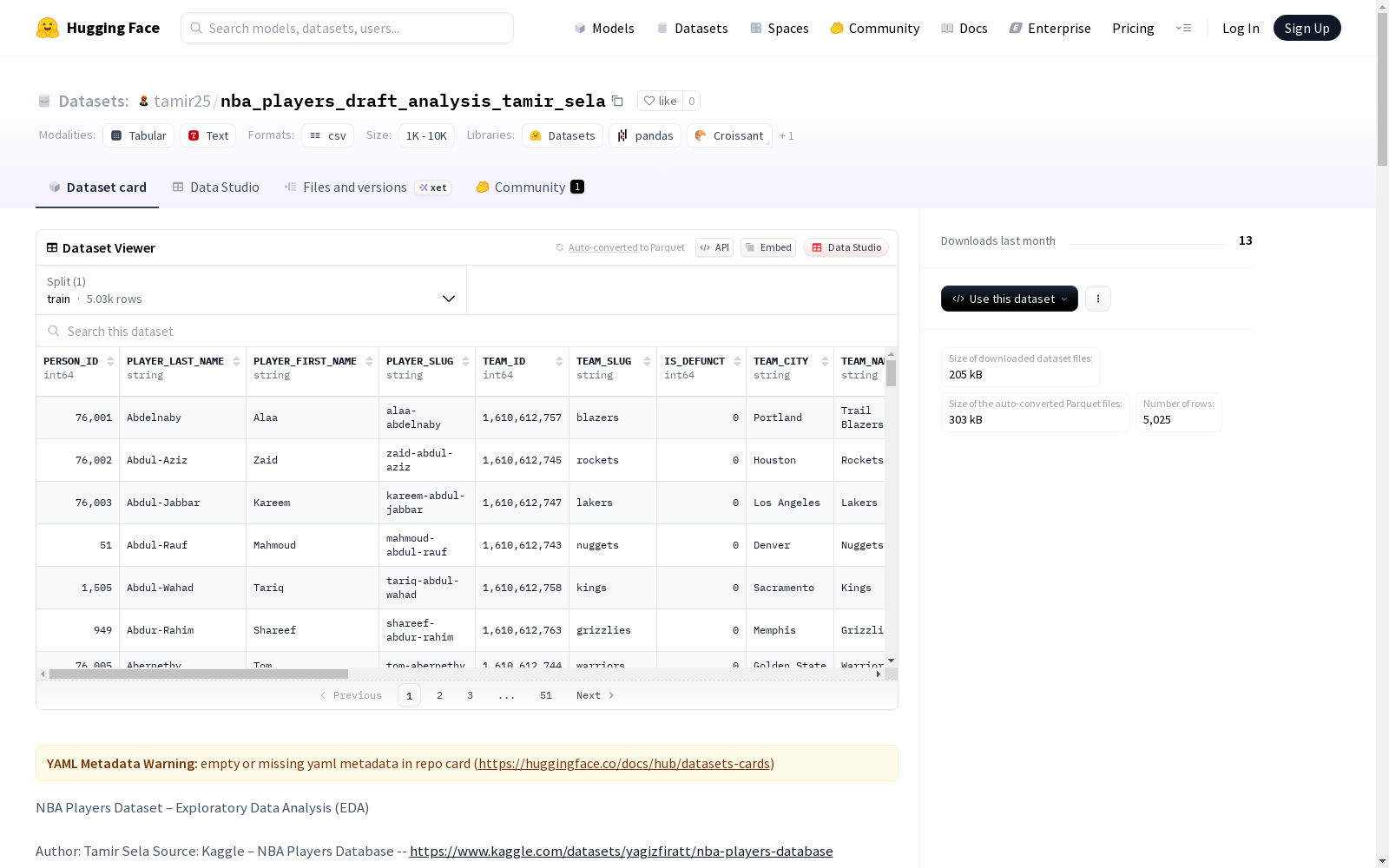Go to page 2 of the dataset
Viewport: 1389px width, 868px height.
440,695
